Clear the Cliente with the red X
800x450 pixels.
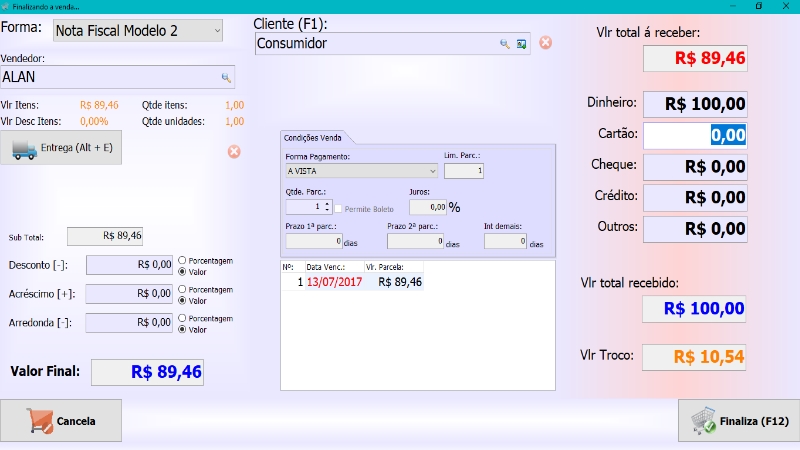(x=545, y=43)
